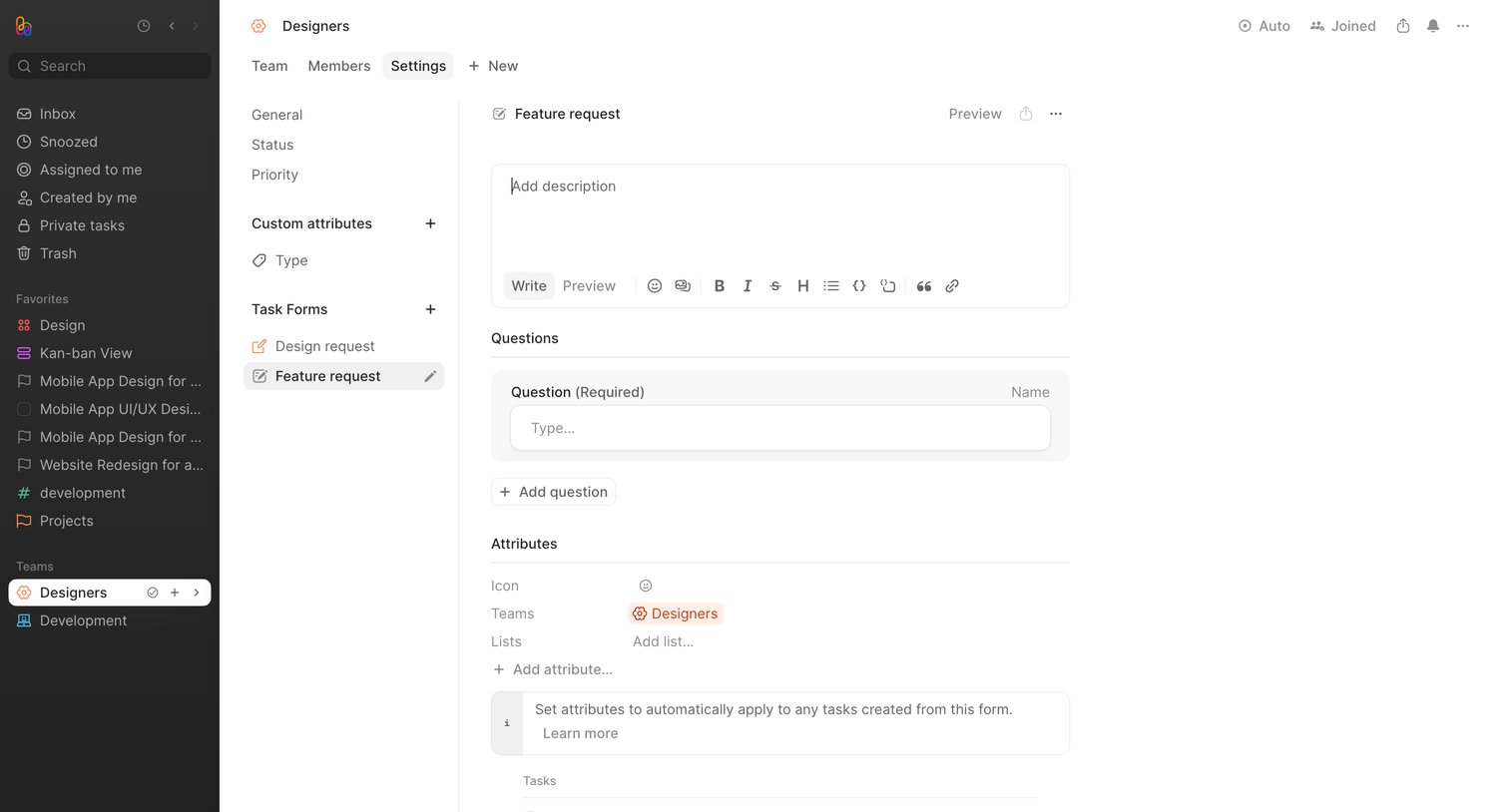This screenshot has width=1509, height=812.
Task: Add a blockquote with the quote icon
Action: [x=924, y=286]
